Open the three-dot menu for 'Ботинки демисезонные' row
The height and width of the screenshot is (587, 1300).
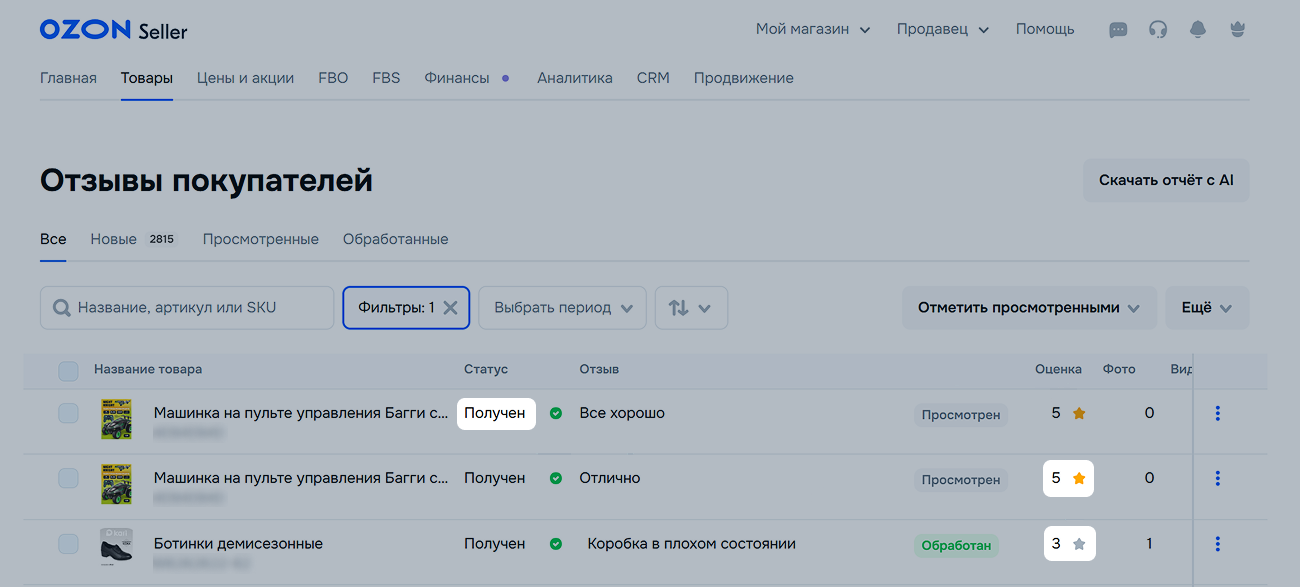(x=1217, y=544)
